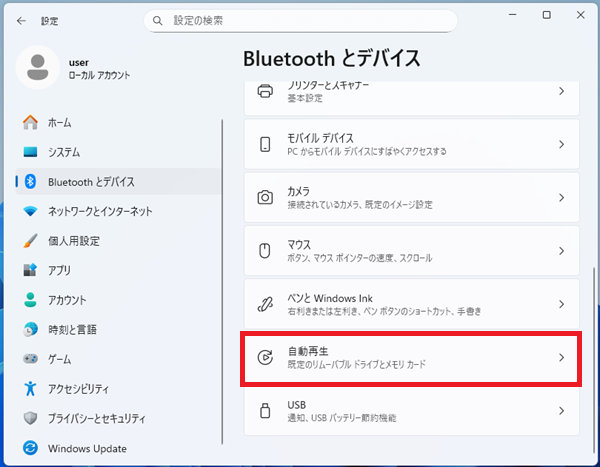The width and height of the screenshot is (600, 467).
Task: Open the USB settings title
Action: click(297, 405)
